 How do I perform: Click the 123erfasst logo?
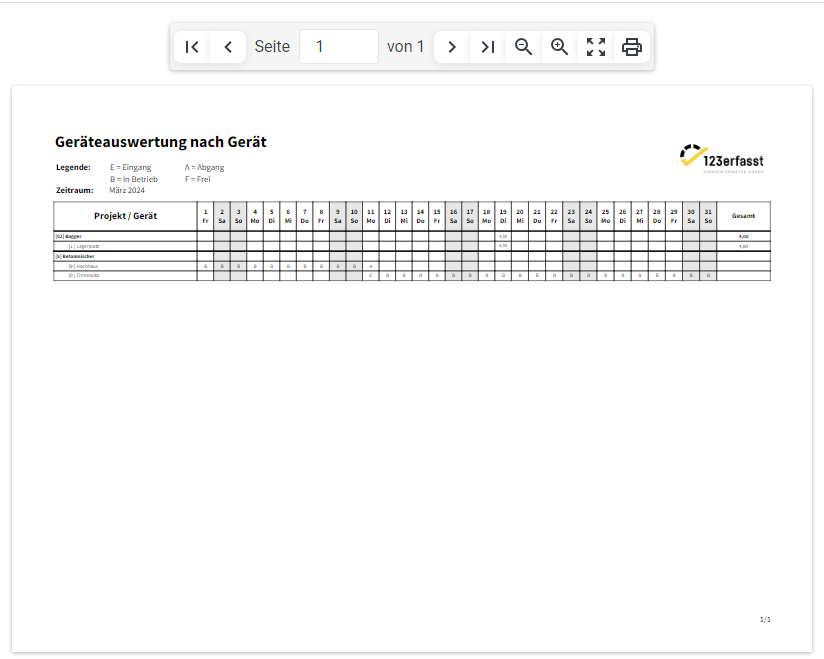click(x=722, y=159)
